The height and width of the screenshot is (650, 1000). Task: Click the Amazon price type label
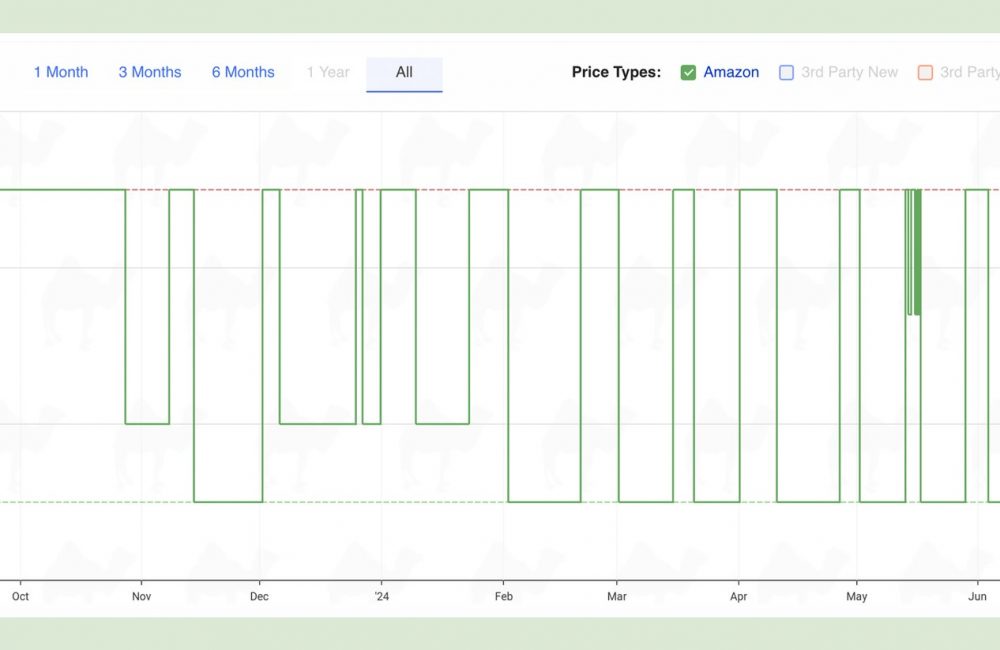[731, 72]
